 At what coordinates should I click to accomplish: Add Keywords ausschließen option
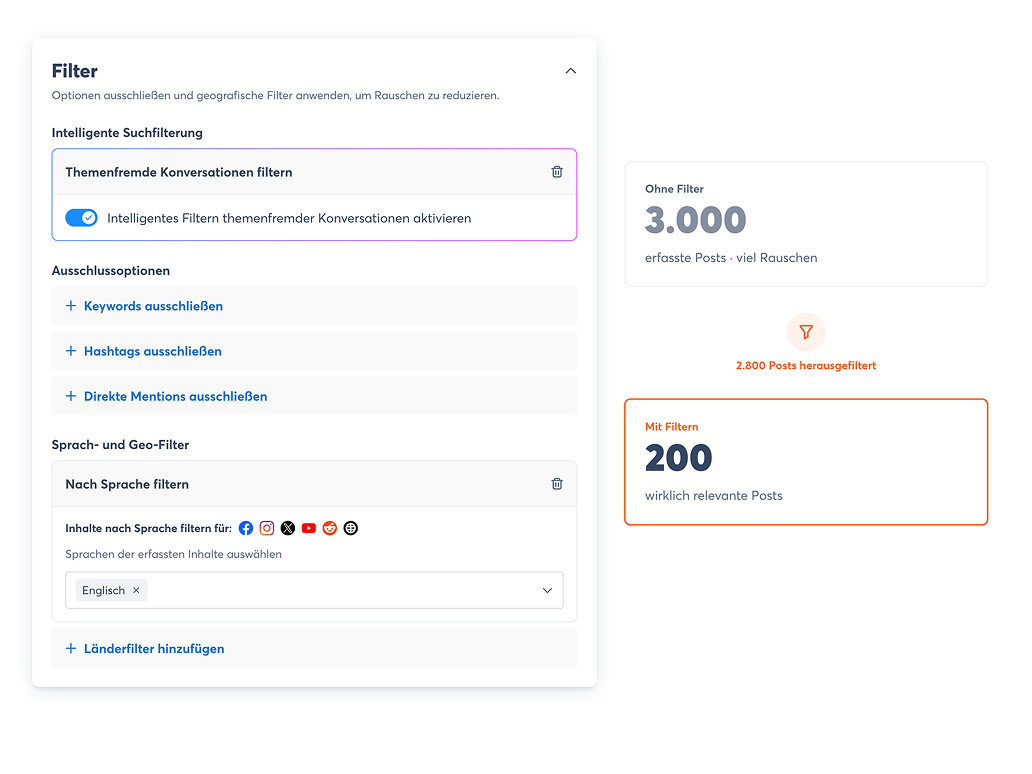pos(315,306)
